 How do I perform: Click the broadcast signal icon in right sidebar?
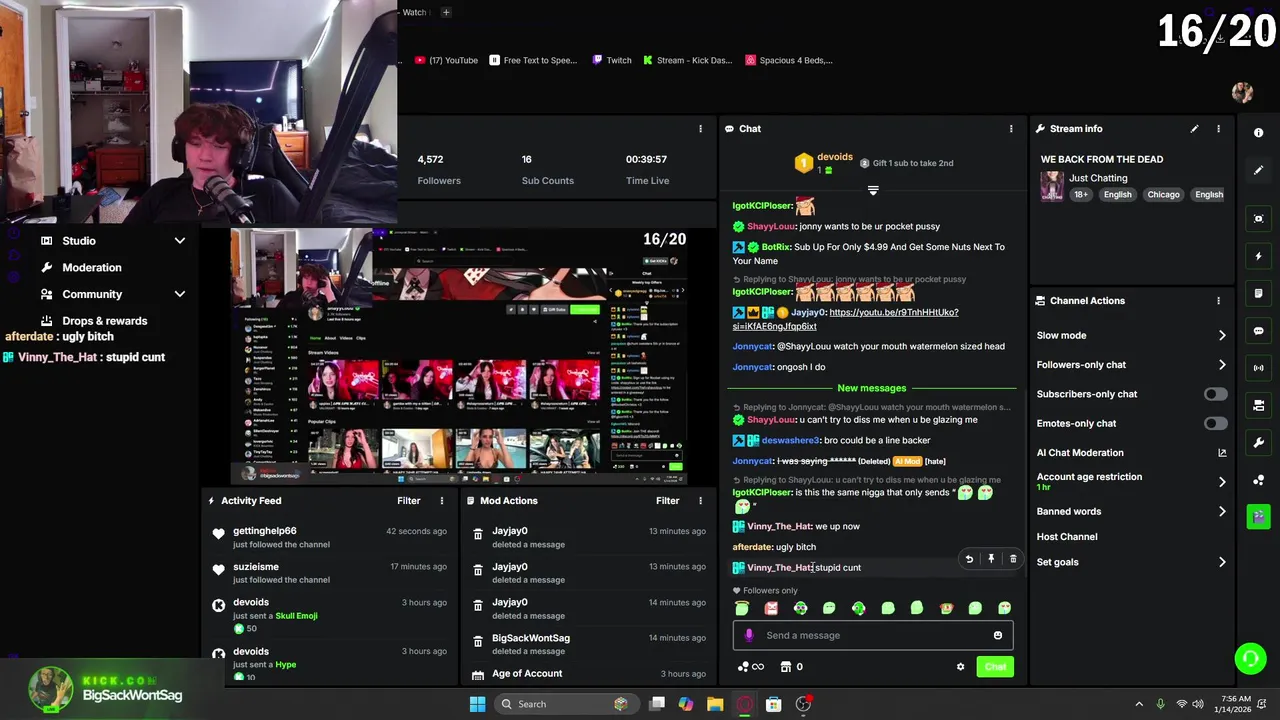[1258, 368]
